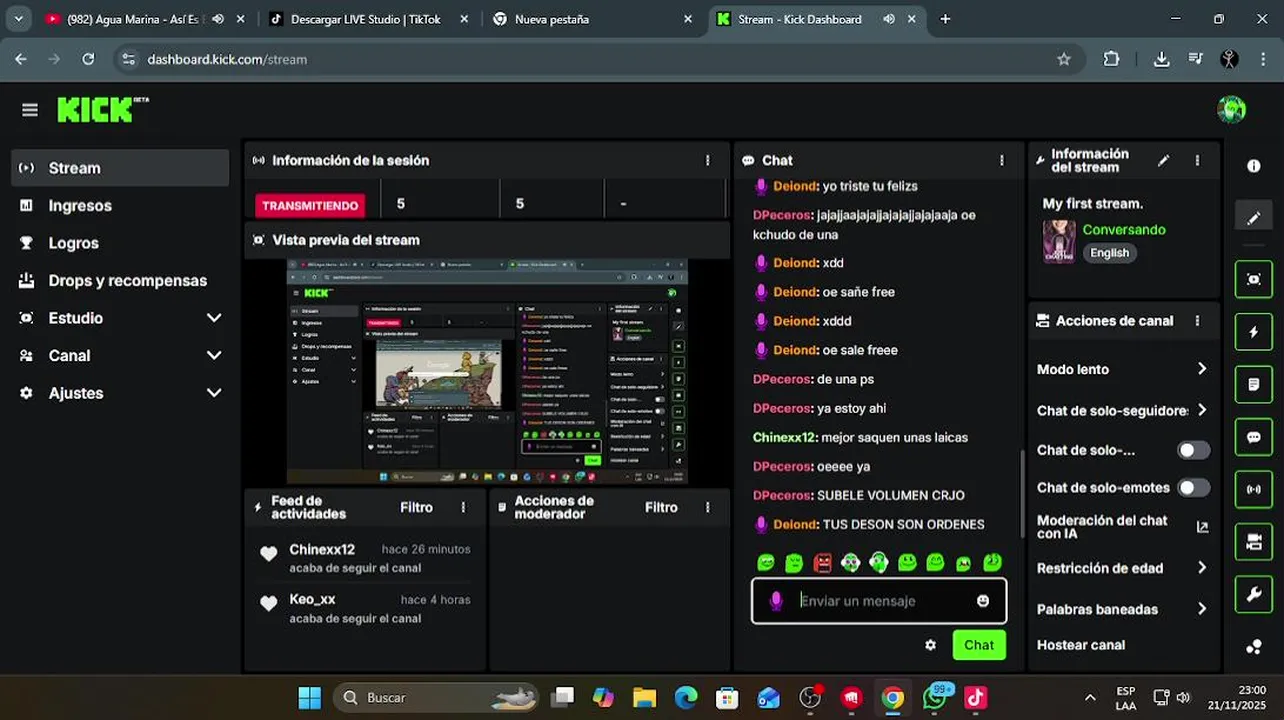Click the stream preview icon in right toolbar
This screenshot has height=720, width=1284.
(x=1254, y=279)
